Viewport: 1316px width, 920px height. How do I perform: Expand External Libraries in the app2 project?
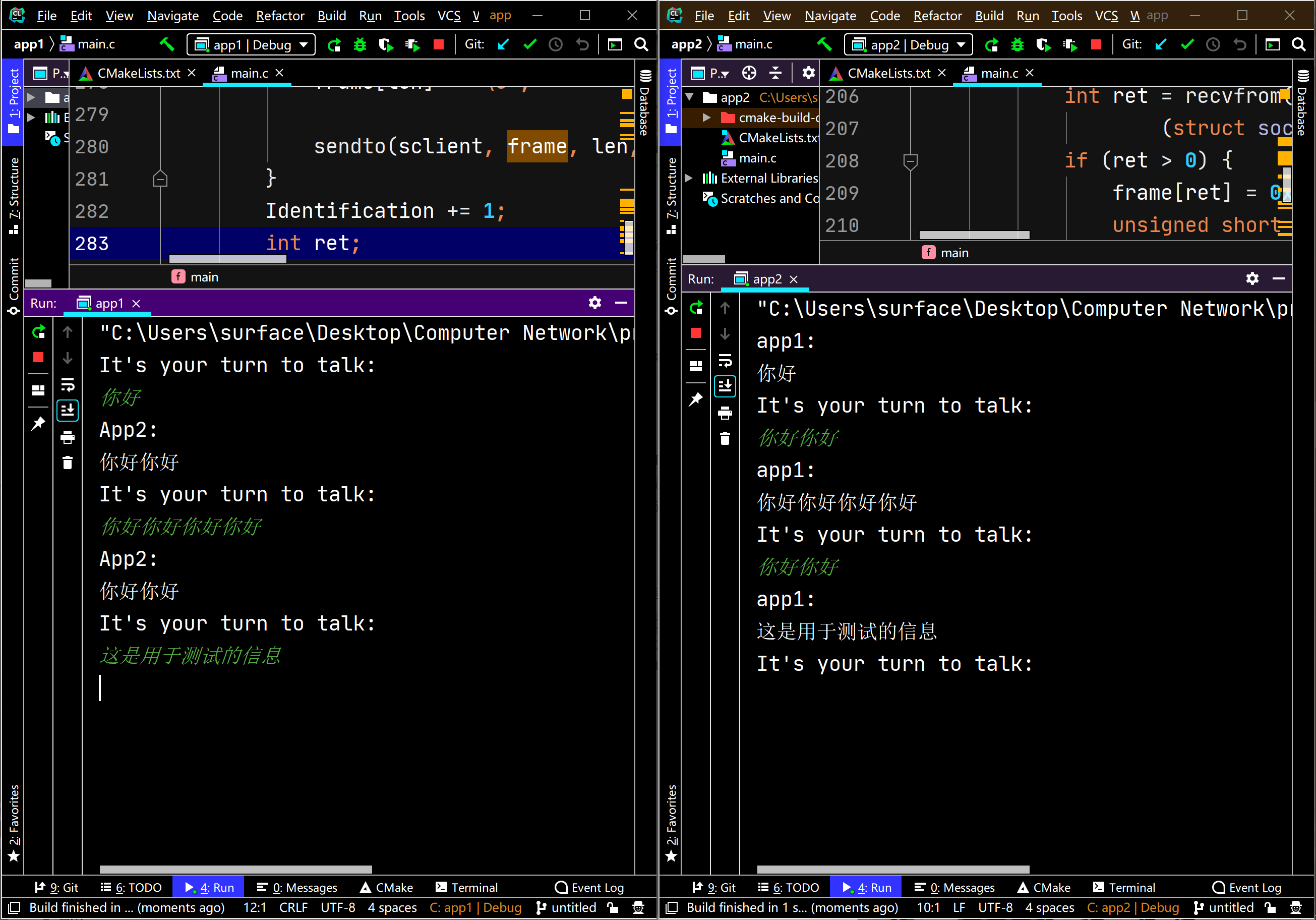click(690, 178)
